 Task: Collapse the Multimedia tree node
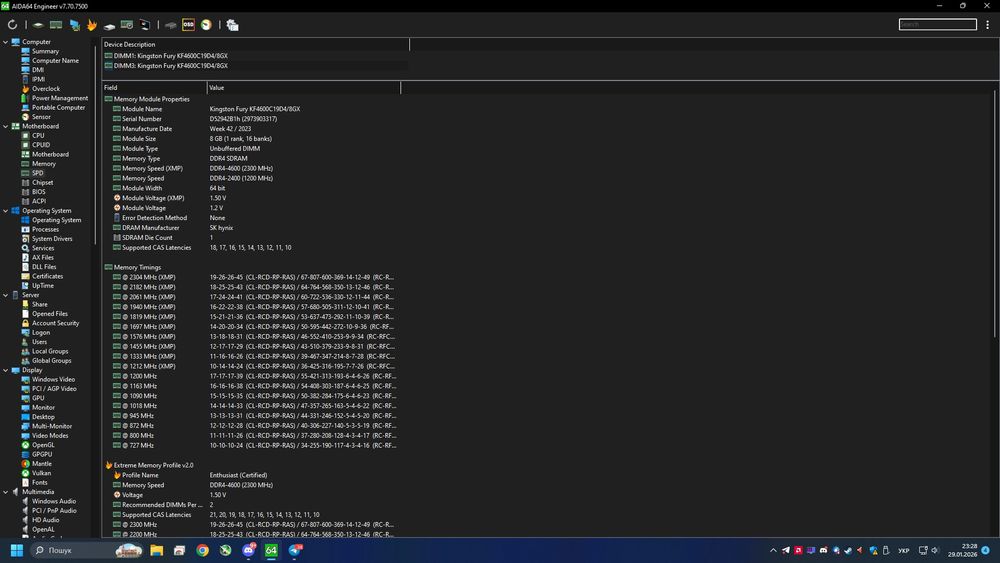point(5,492)
